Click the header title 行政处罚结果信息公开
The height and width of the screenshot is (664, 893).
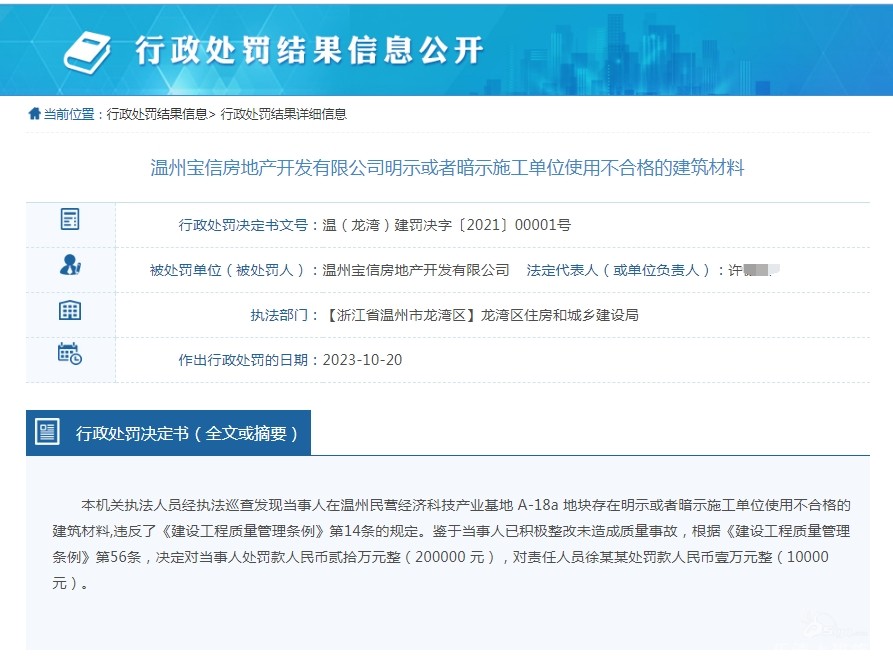click(309, 51)
